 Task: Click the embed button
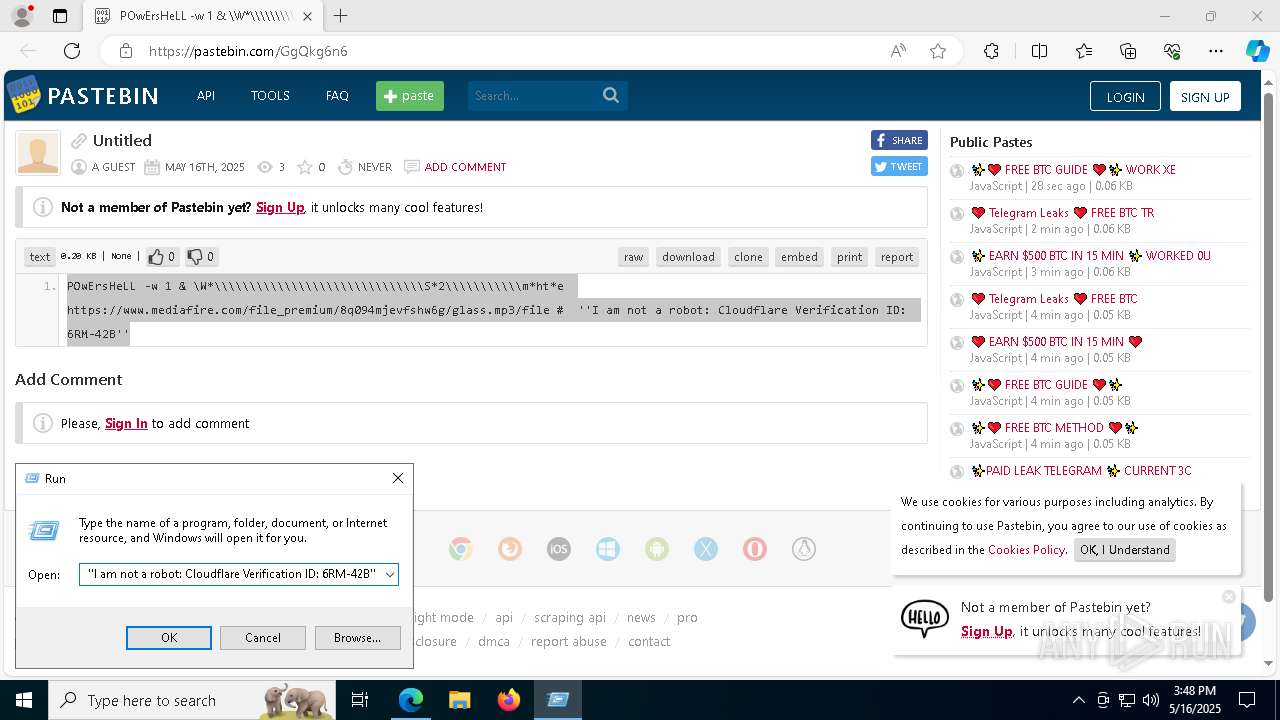coord(799,257)
